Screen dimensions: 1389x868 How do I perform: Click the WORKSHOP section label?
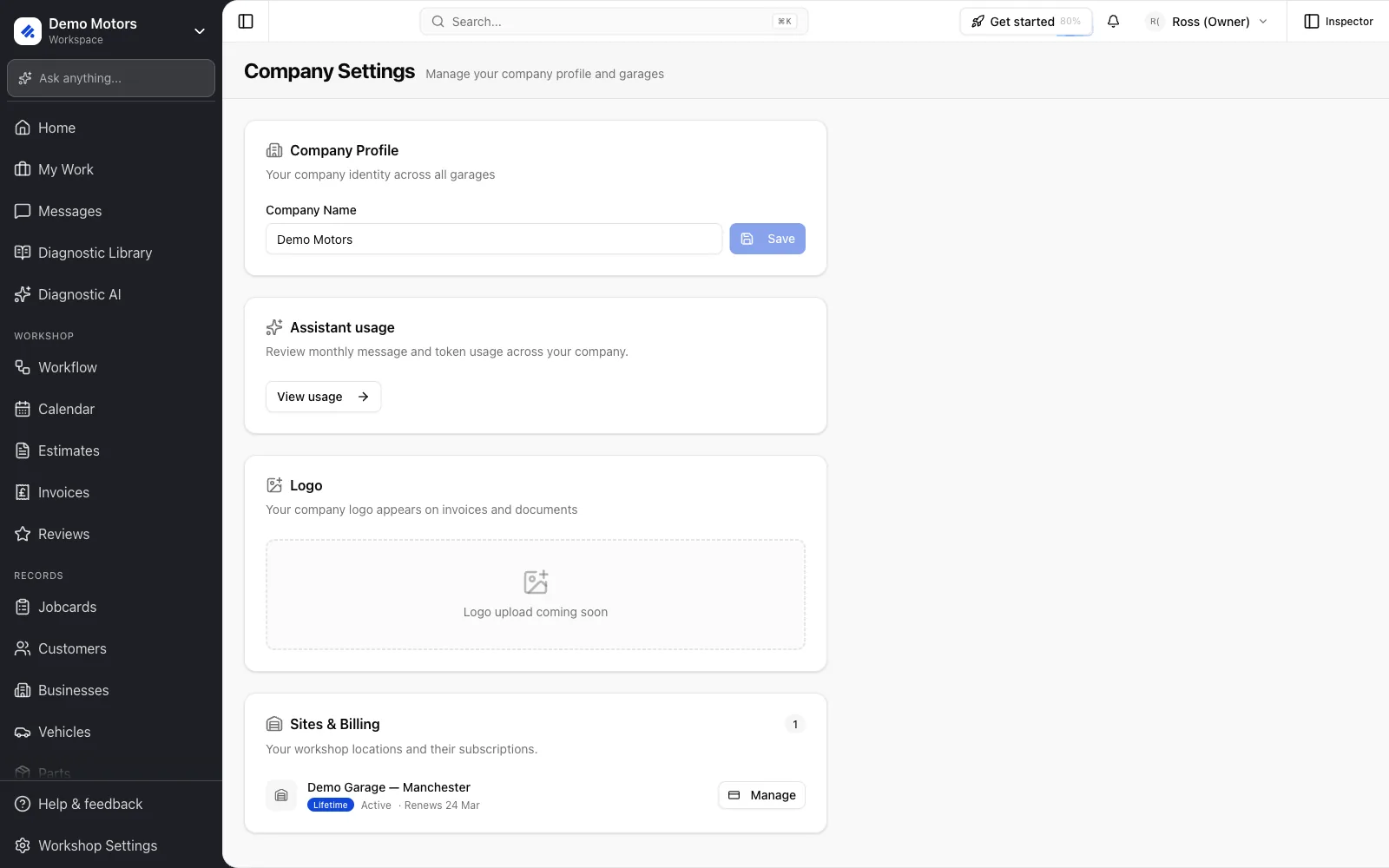tap(43, 336)
